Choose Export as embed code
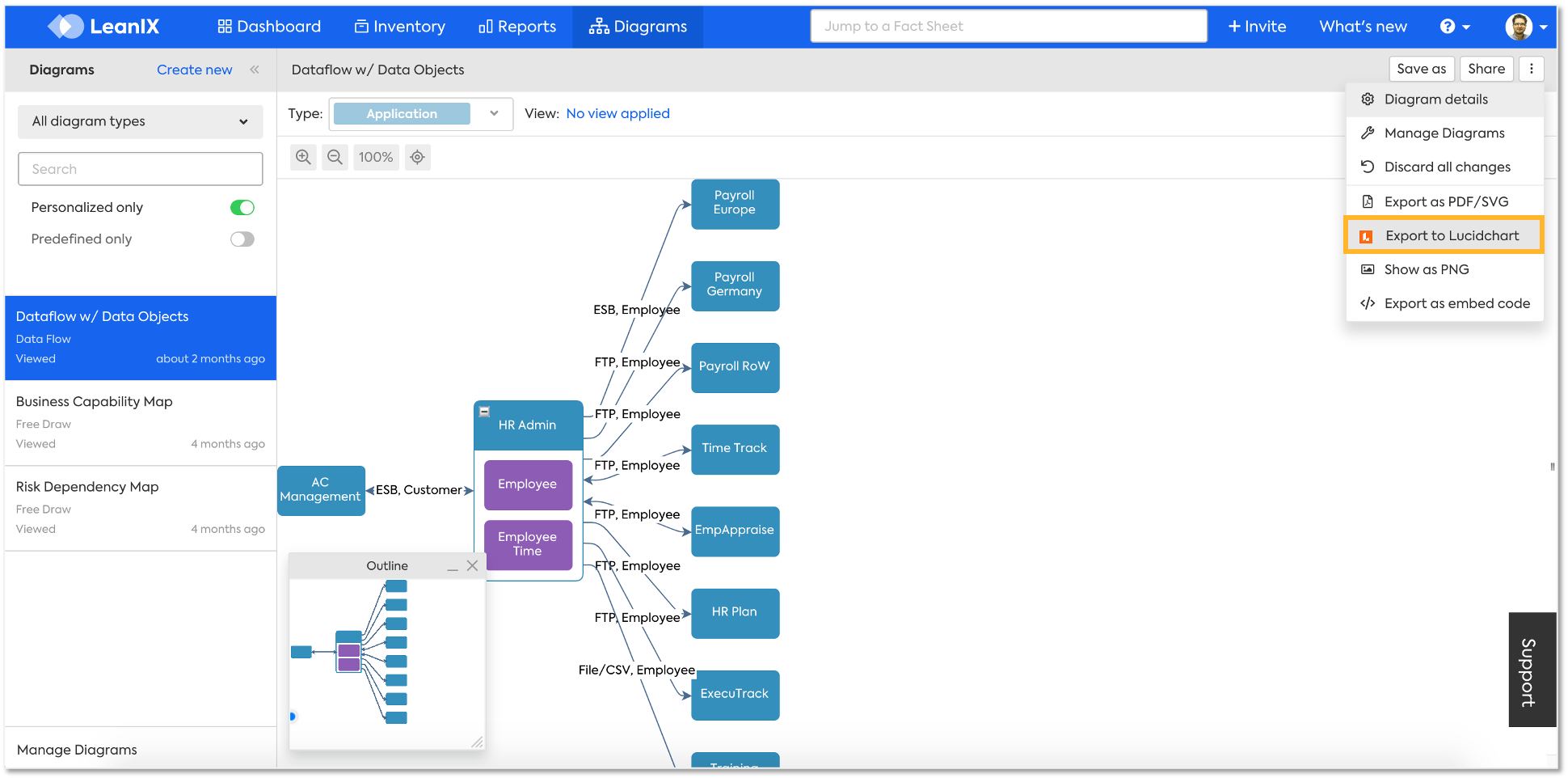 coord(1445,304)
